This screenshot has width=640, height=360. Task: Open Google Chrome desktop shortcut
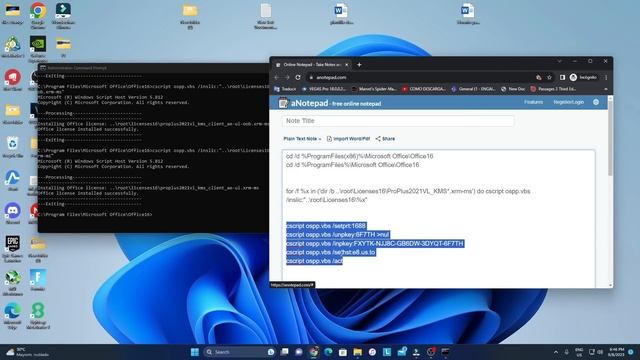pos(38,16)
